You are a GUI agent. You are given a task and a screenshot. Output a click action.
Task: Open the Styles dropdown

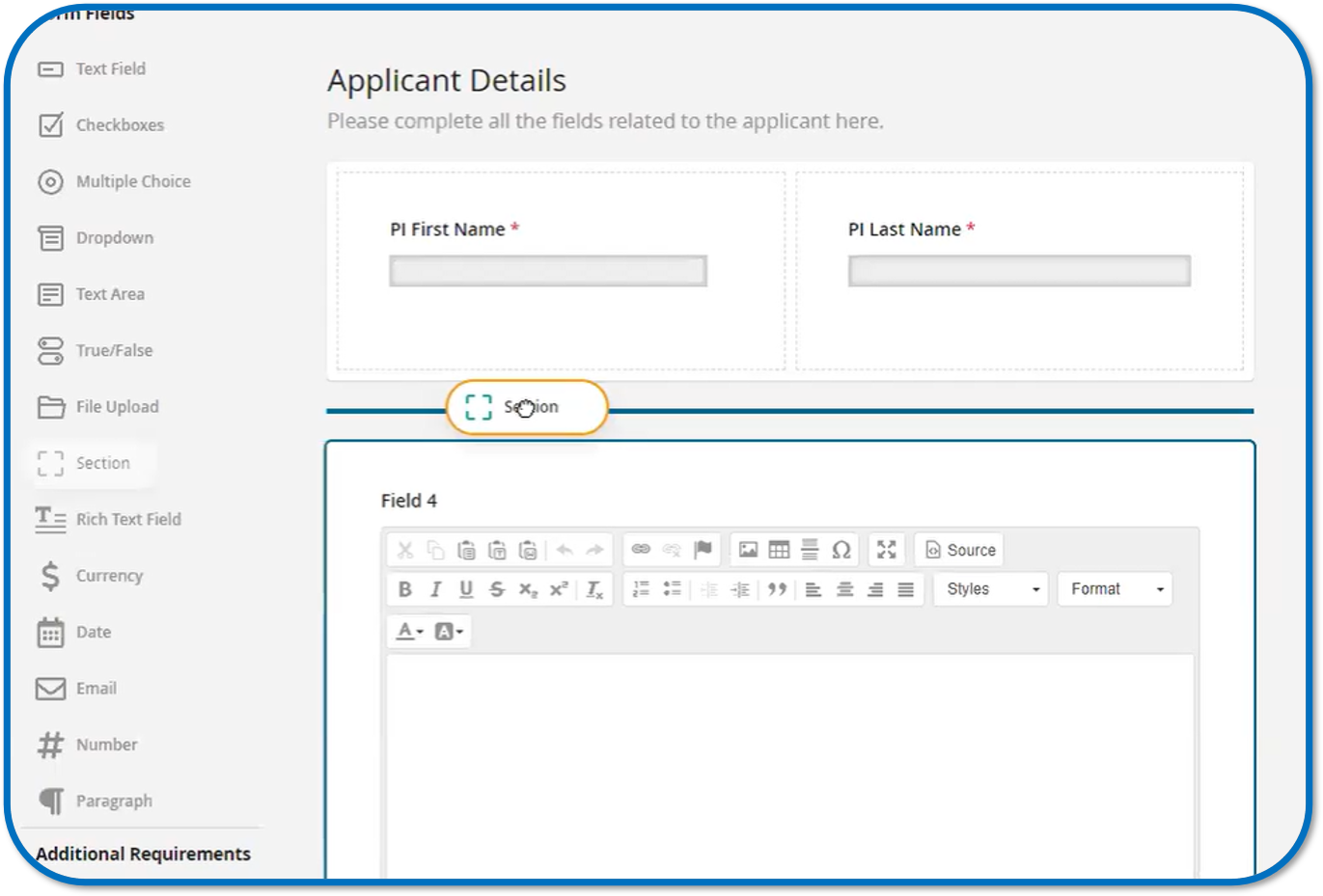(x=989, y=588)
